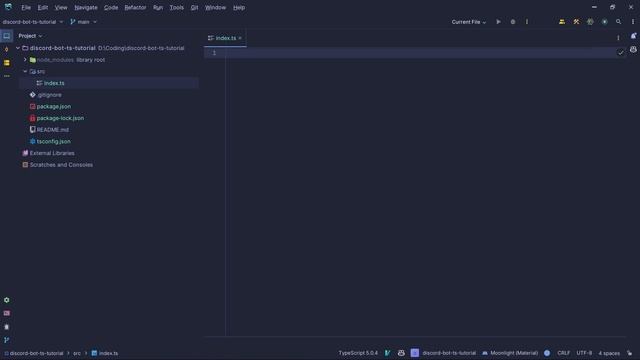Change indent setting 4 spaces
Viewport: 640px width, 360px height.
tap(609, 353)
